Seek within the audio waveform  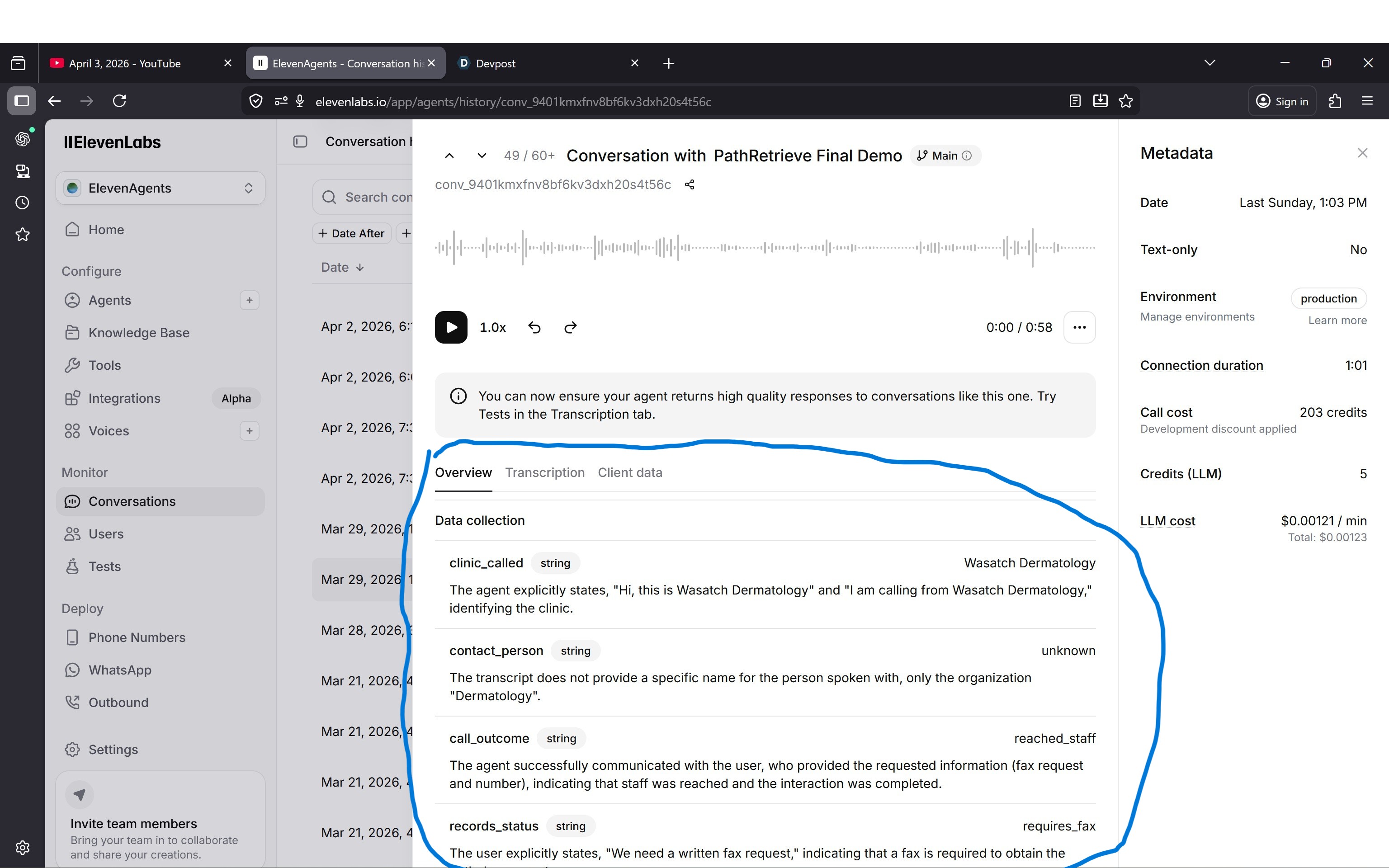click(763, 248)
